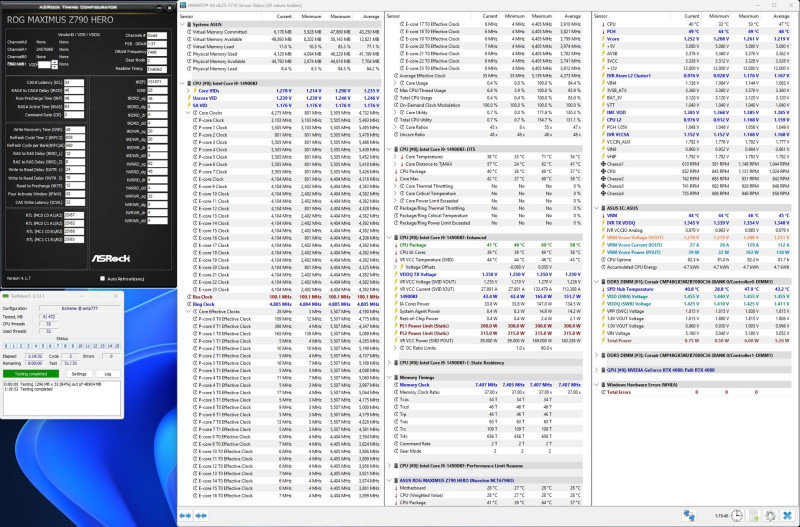
Task: Click TestMem5 status thread box 0
Action: [7, 346]
